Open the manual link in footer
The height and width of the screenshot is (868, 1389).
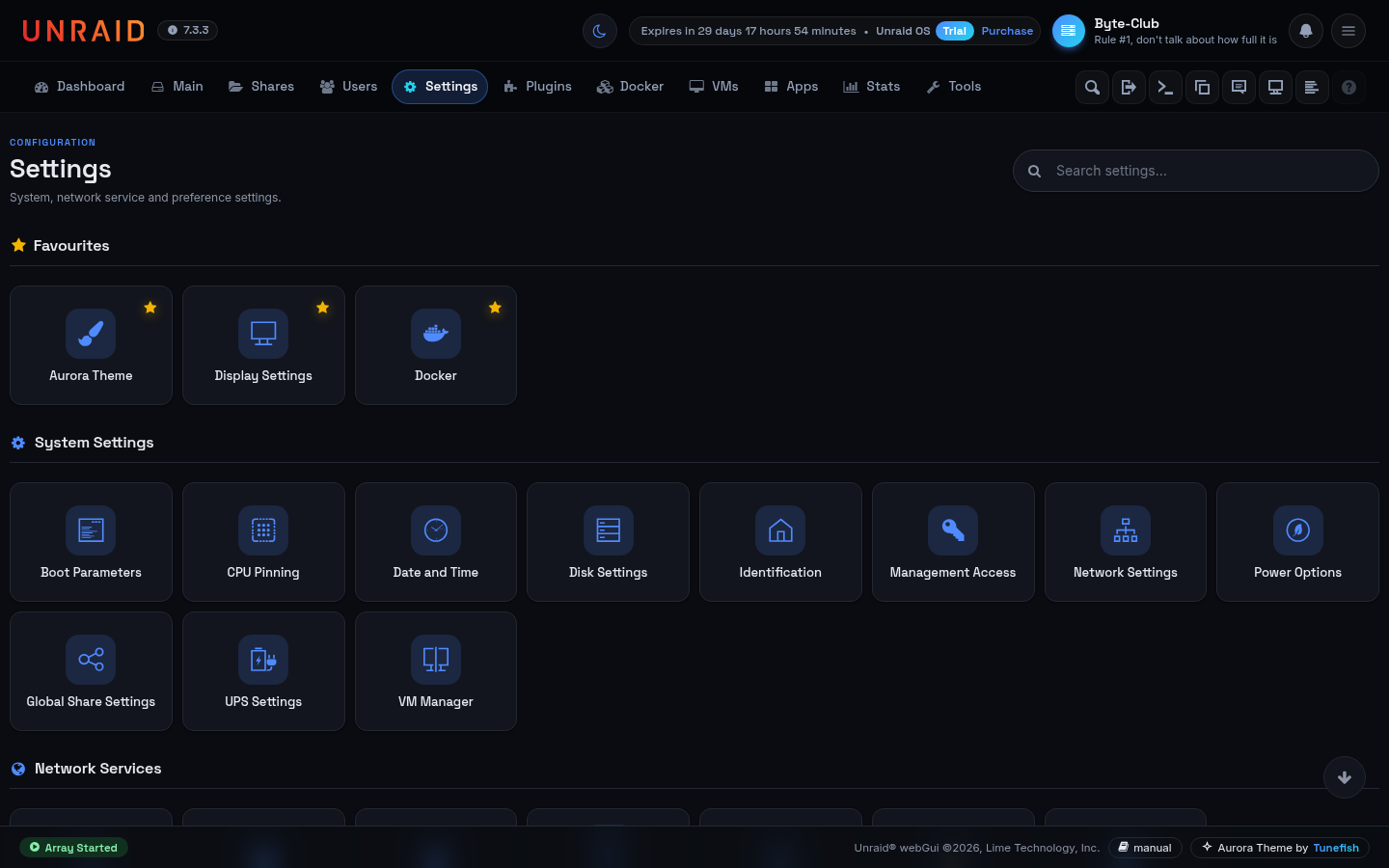[x=1145, y=848]
